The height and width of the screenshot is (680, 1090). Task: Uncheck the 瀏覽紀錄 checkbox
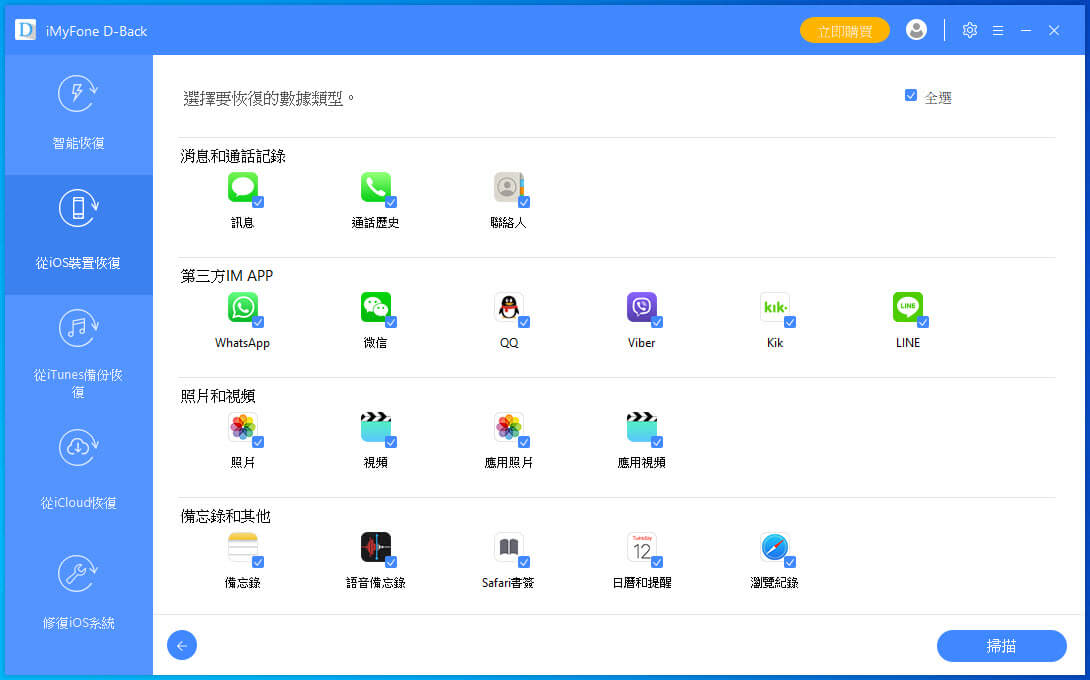[790, 562]
